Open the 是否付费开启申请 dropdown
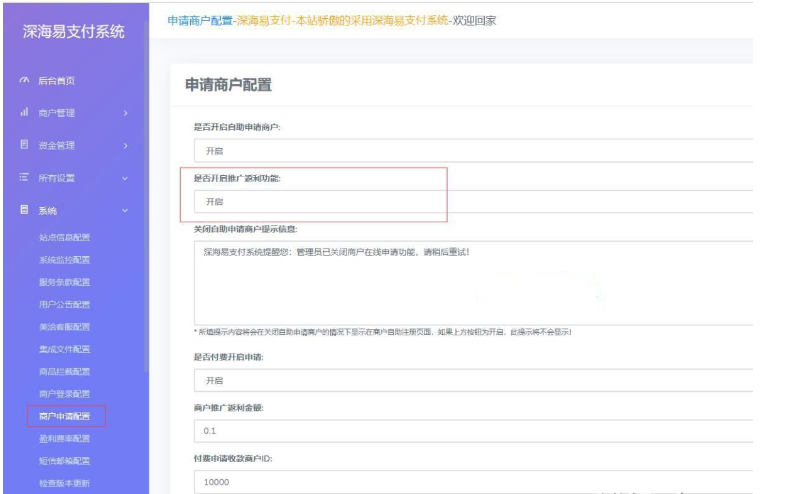Image resolution: width=788 pixels, height=494 pixels. [470, 381]
